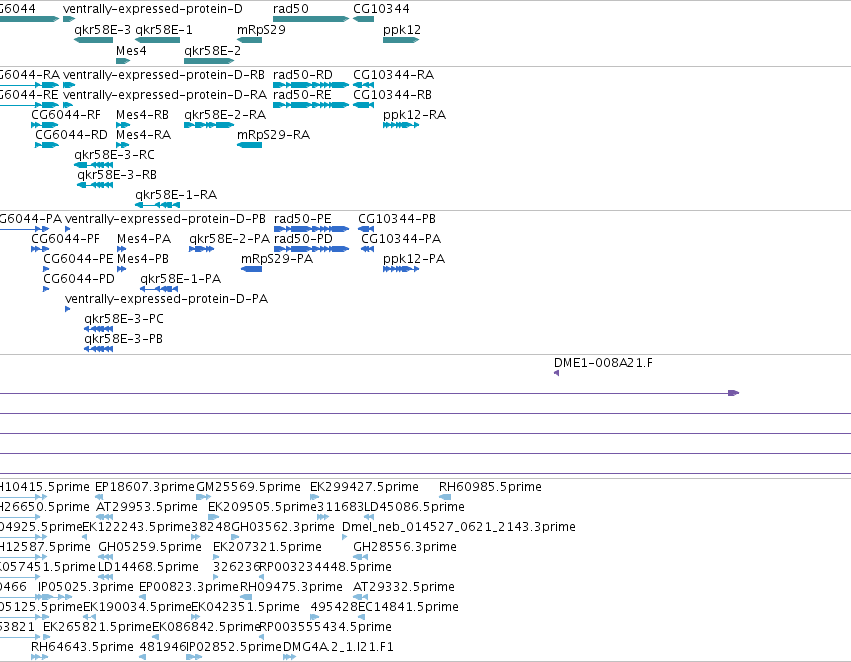This screenshot has width=851, height=662.
Task: Click transcript ventrally-expressed-protein-D-RA
Action: (165, 95)
